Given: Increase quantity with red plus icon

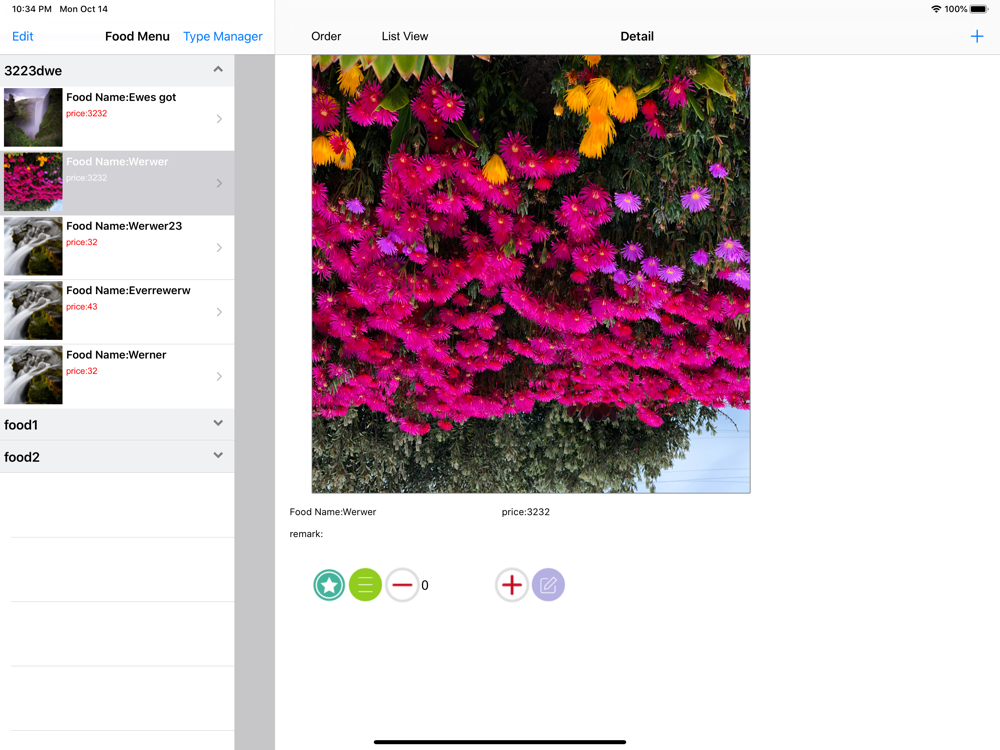Looking at the screenshot, I should tap(512, 585).
